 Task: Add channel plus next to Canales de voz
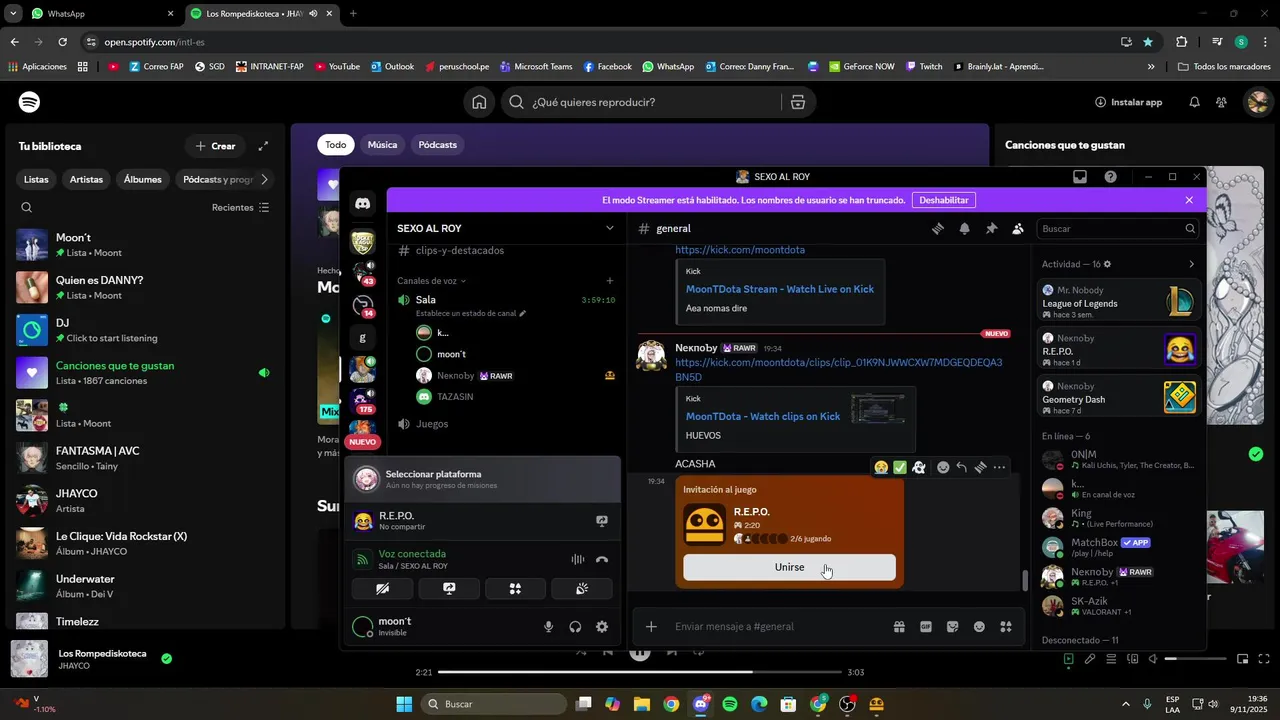click(610, 281)
